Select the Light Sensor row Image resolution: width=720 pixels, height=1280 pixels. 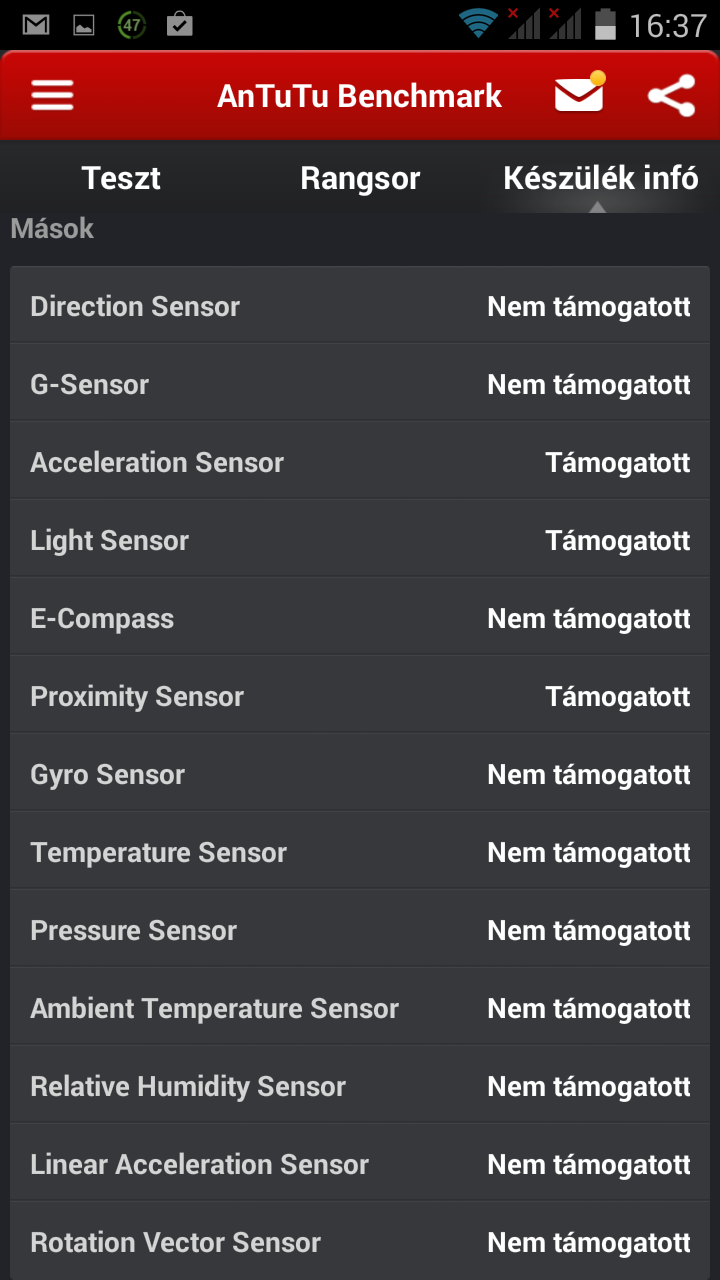click(x=360, y=540)
